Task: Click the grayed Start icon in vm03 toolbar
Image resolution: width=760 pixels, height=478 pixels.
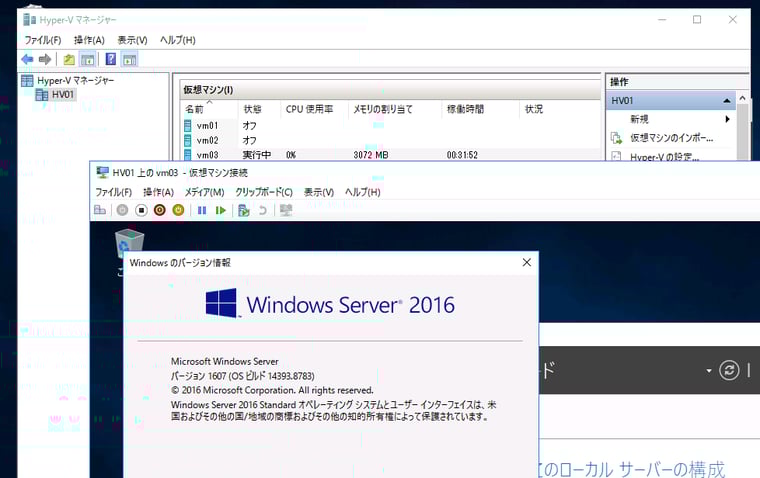Action: 122,210
